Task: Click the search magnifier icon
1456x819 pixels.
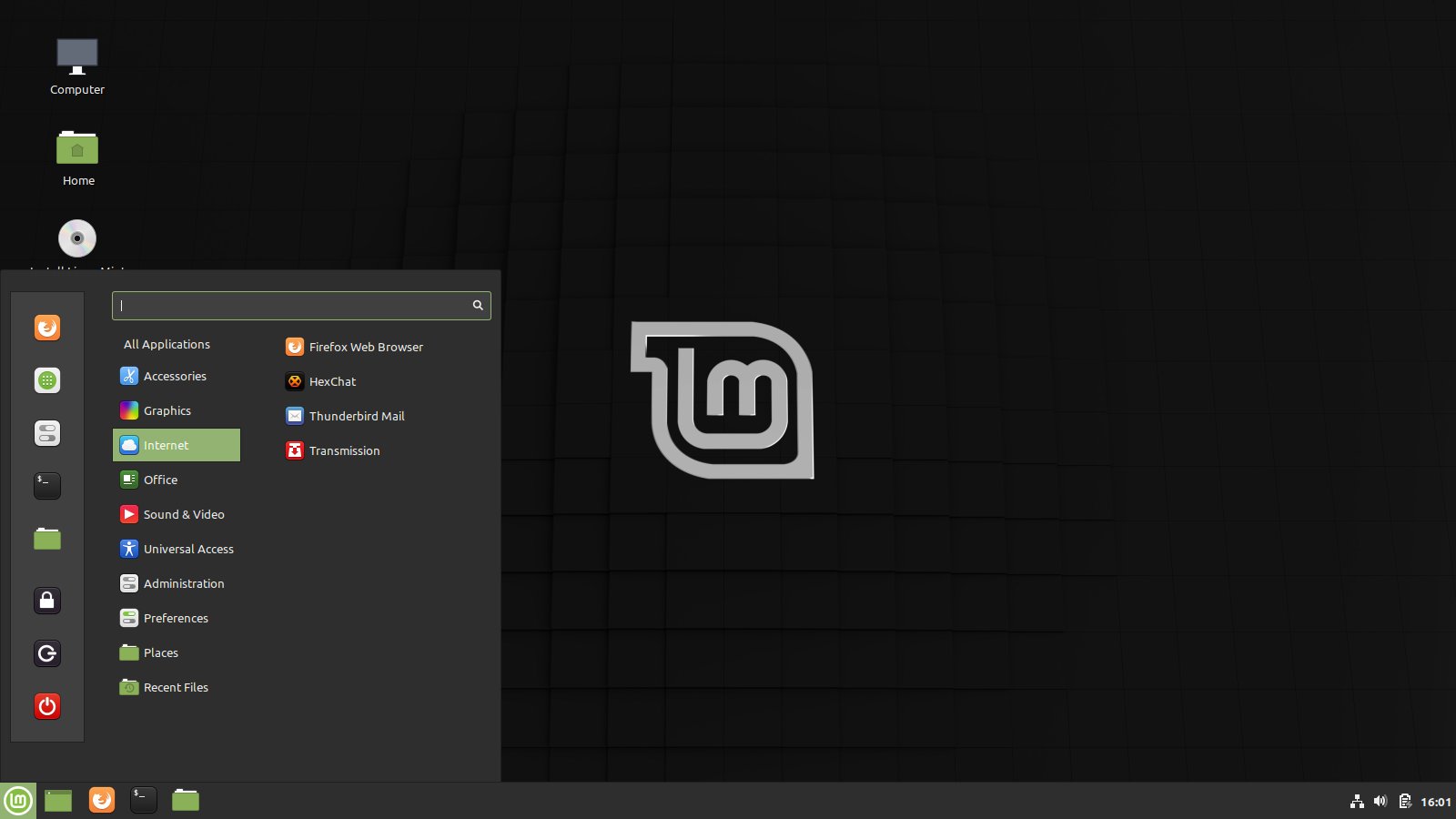Action: pyautogui.click(x=478, y=306)
